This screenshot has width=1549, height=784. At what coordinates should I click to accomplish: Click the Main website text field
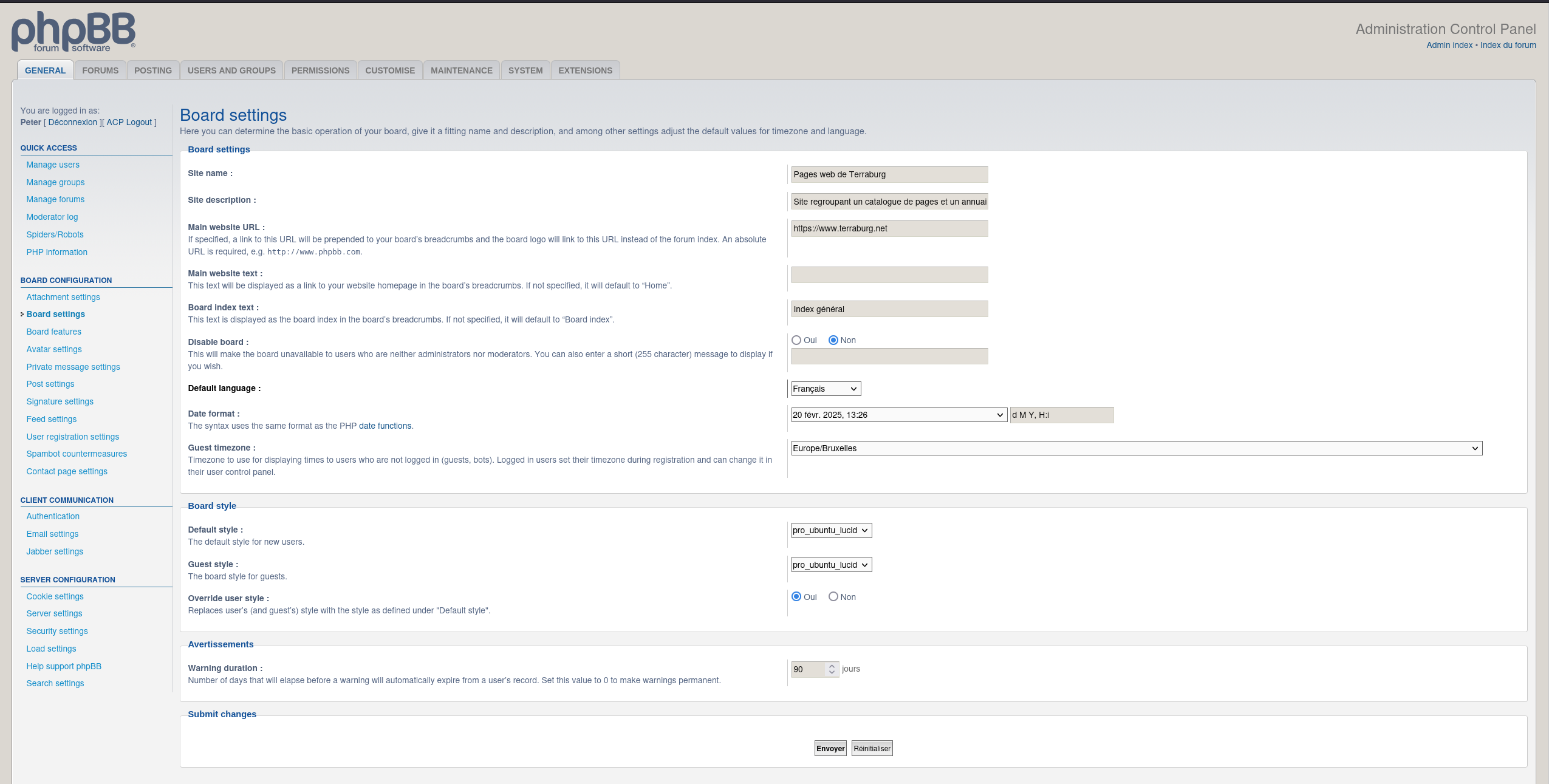(x=889, y=275)
